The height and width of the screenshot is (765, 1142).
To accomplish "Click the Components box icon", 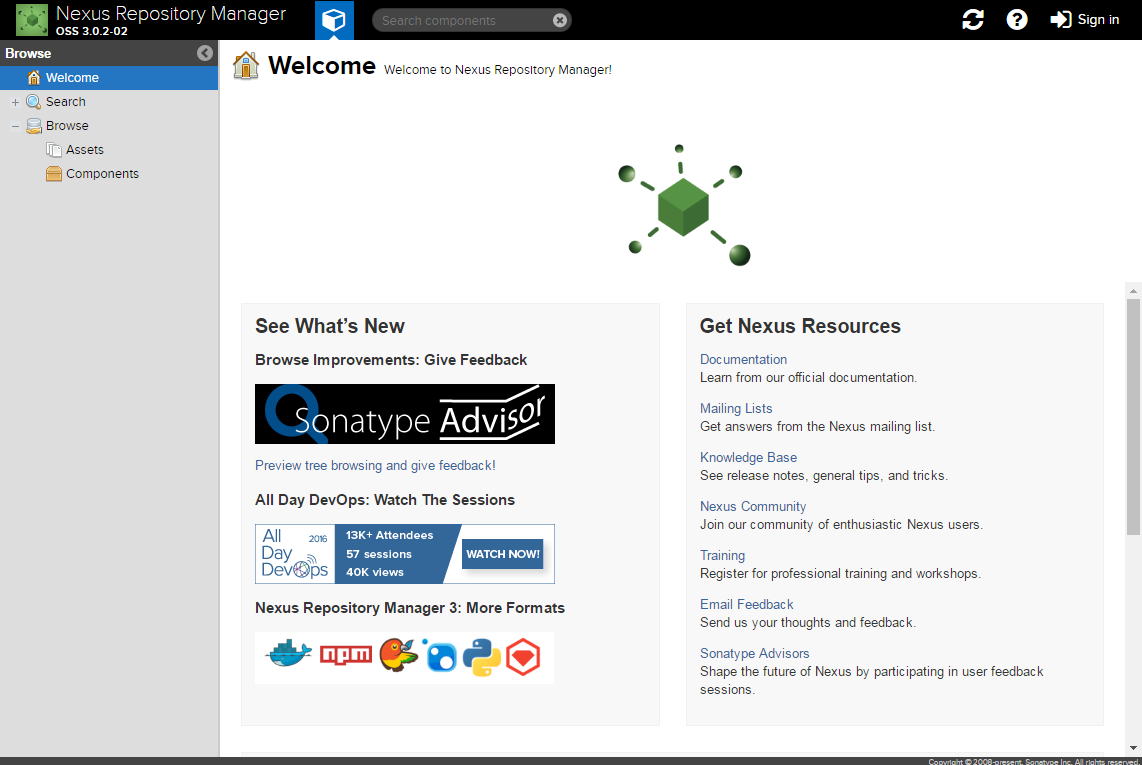I will [x=54, y=174].
